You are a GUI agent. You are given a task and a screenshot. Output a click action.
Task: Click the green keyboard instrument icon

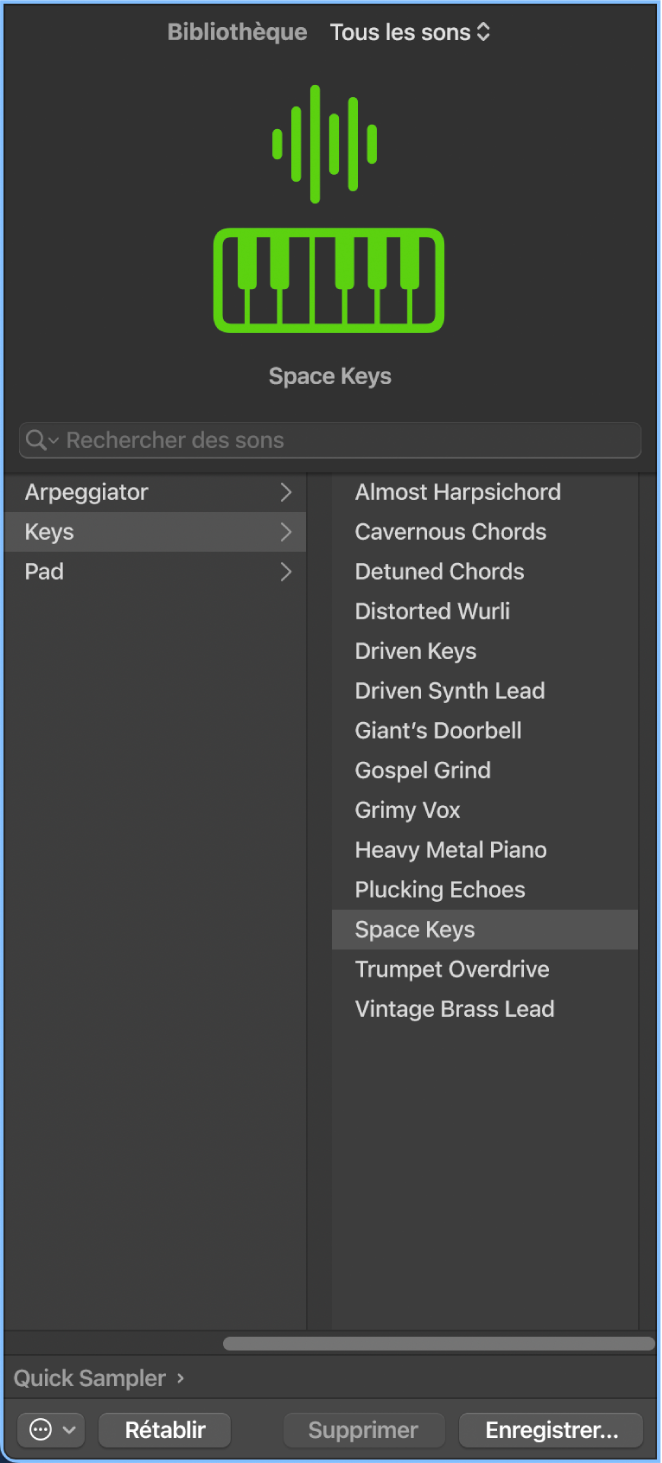tap(329, 281)
